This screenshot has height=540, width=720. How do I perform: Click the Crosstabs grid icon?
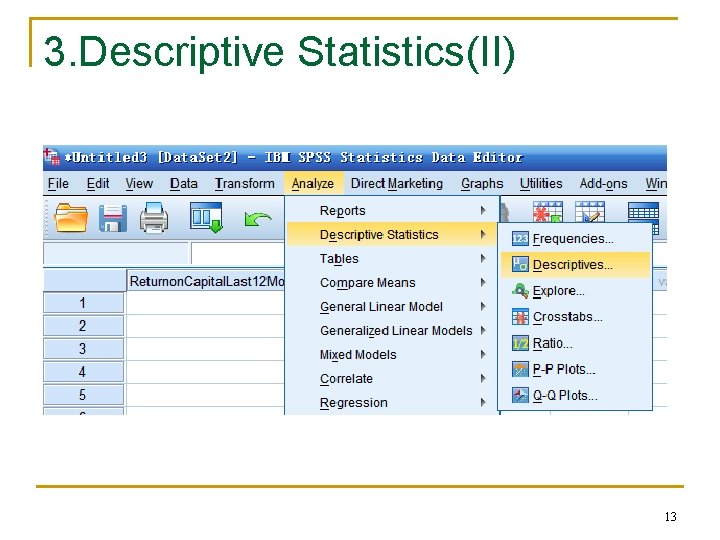point(520,317)
